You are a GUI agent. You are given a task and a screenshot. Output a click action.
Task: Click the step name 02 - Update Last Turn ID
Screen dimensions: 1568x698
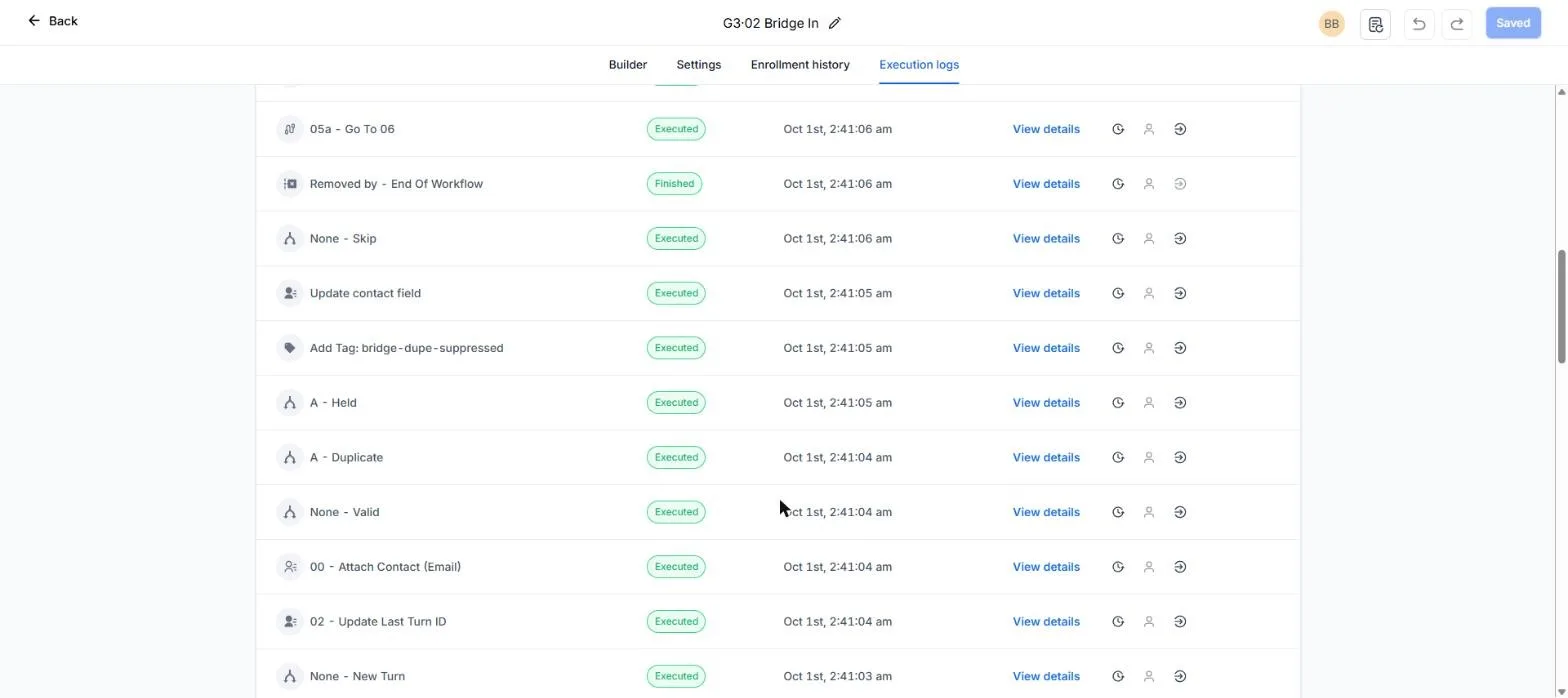(x=378, y=622)
